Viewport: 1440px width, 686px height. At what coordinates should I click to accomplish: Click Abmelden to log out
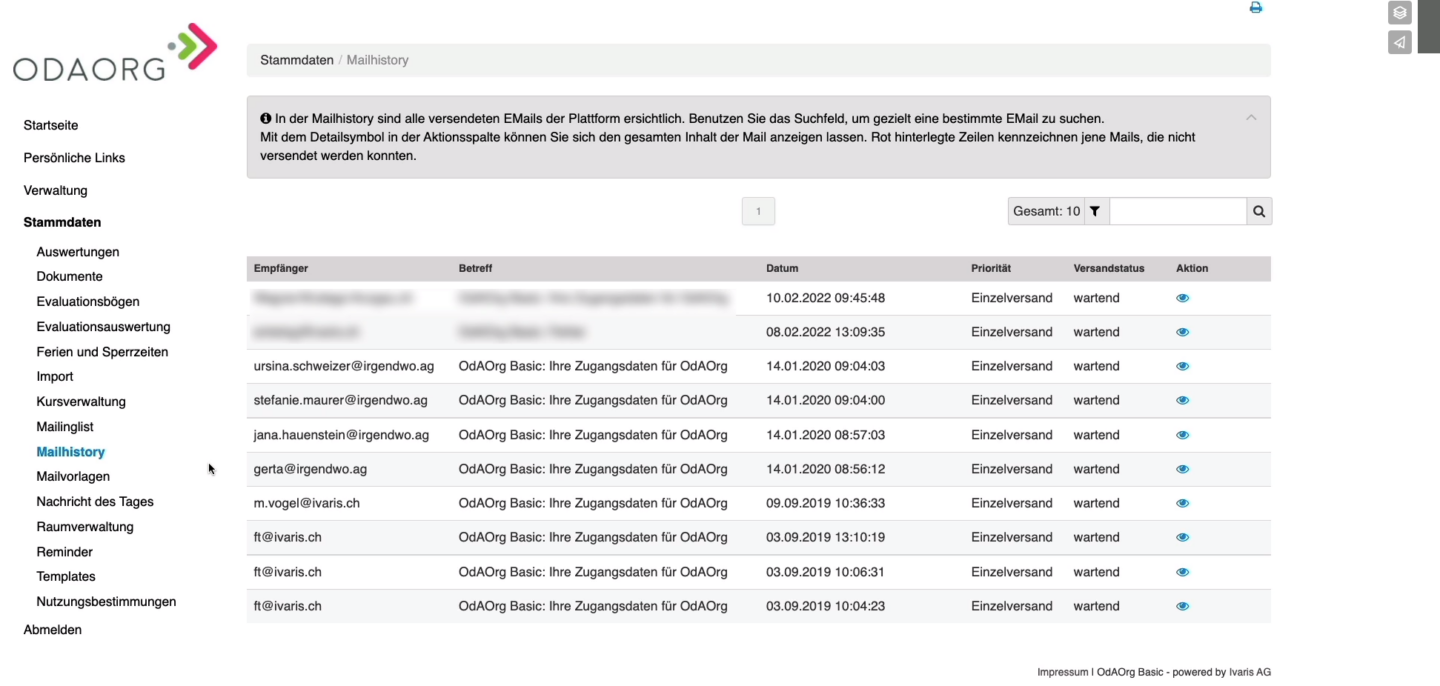click(52, 629)
